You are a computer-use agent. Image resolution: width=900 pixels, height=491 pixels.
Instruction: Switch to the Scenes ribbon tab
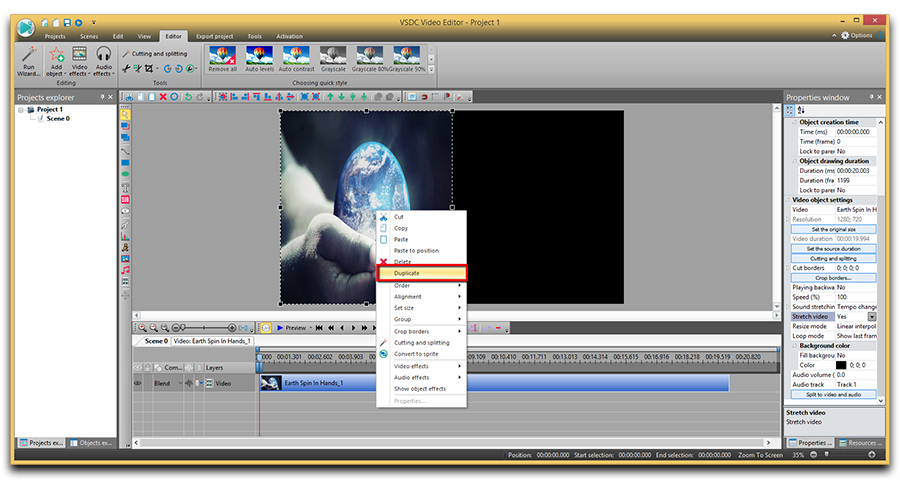(x=89, y=36)
